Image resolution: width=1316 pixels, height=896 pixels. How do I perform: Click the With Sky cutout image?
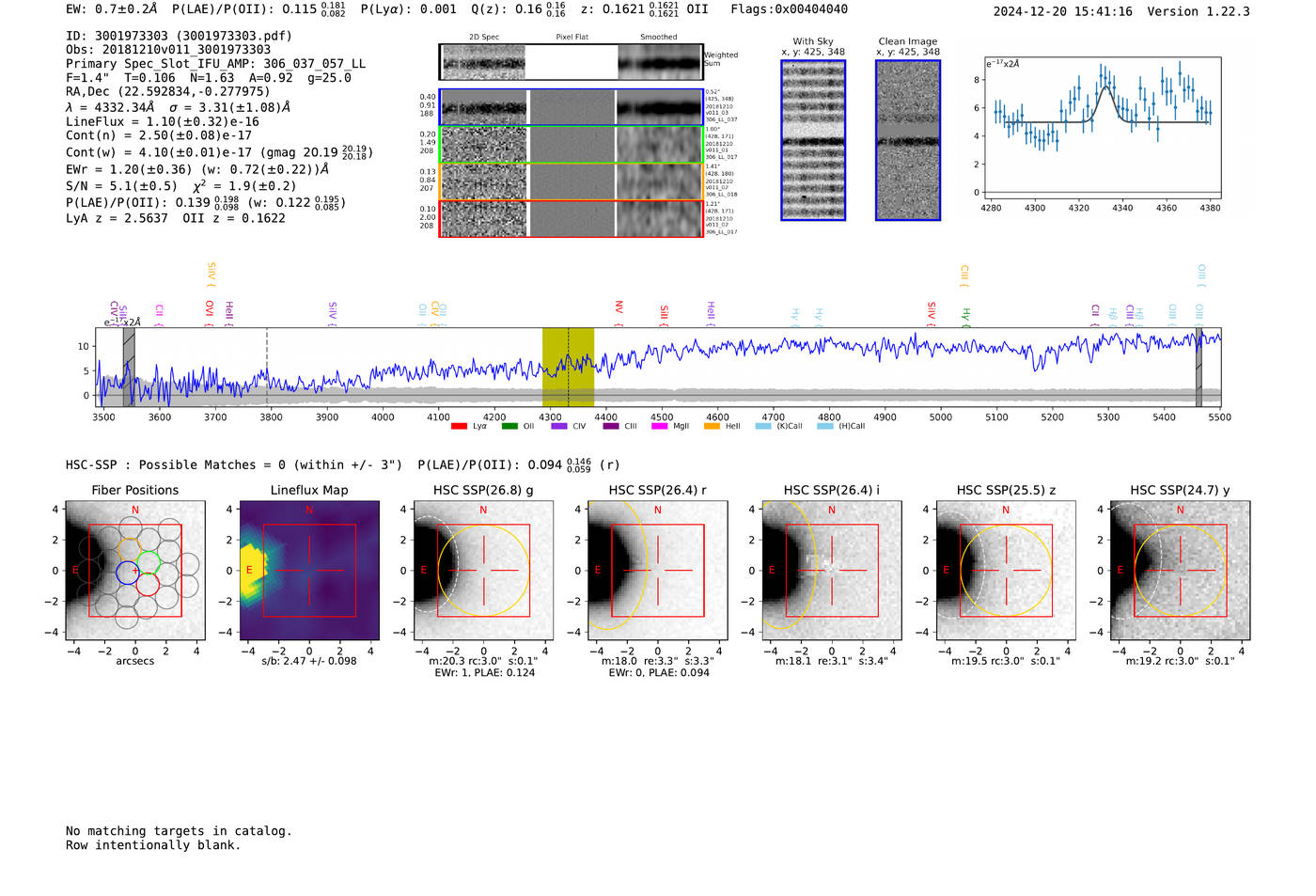coord(813,140)
